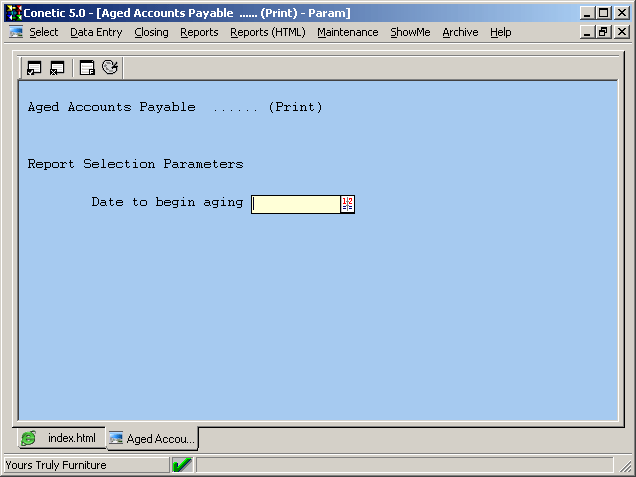This screenshot has width=636, height=477.
Task: Open the Closing menu
Action: pyautogui.click(x=151, y=32)
